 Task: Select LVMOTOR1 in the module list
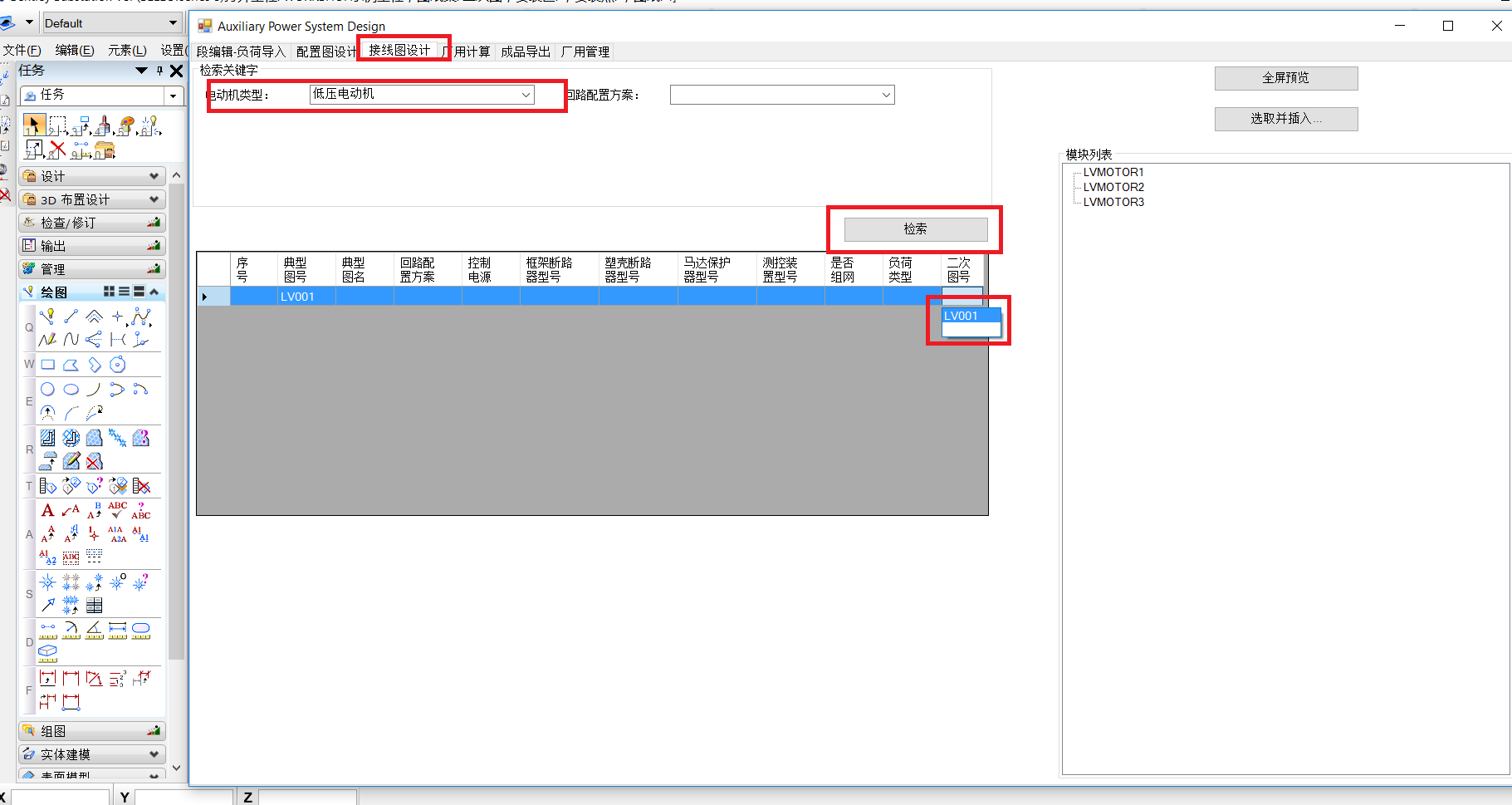(x=1113, y=172)
